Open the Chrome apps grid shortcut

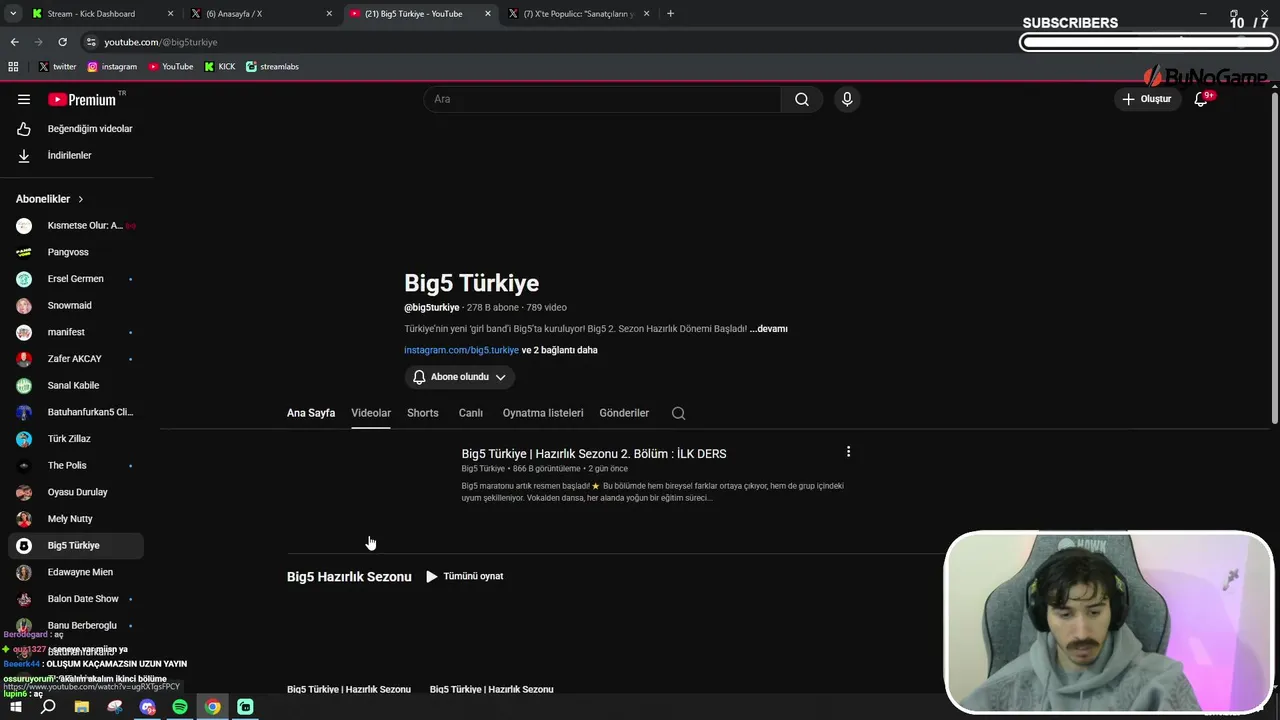[x=13, y=67]
